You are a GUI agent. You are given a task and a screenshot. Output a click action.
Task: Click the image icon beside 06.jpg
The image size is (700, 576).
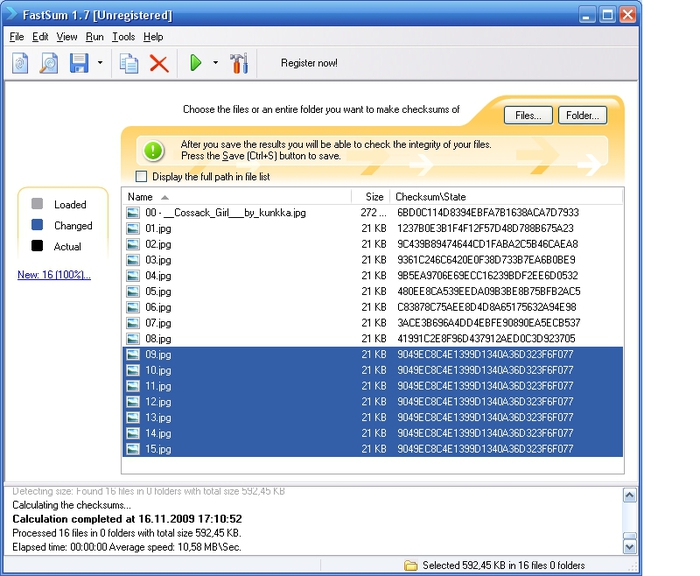(133, 307)
